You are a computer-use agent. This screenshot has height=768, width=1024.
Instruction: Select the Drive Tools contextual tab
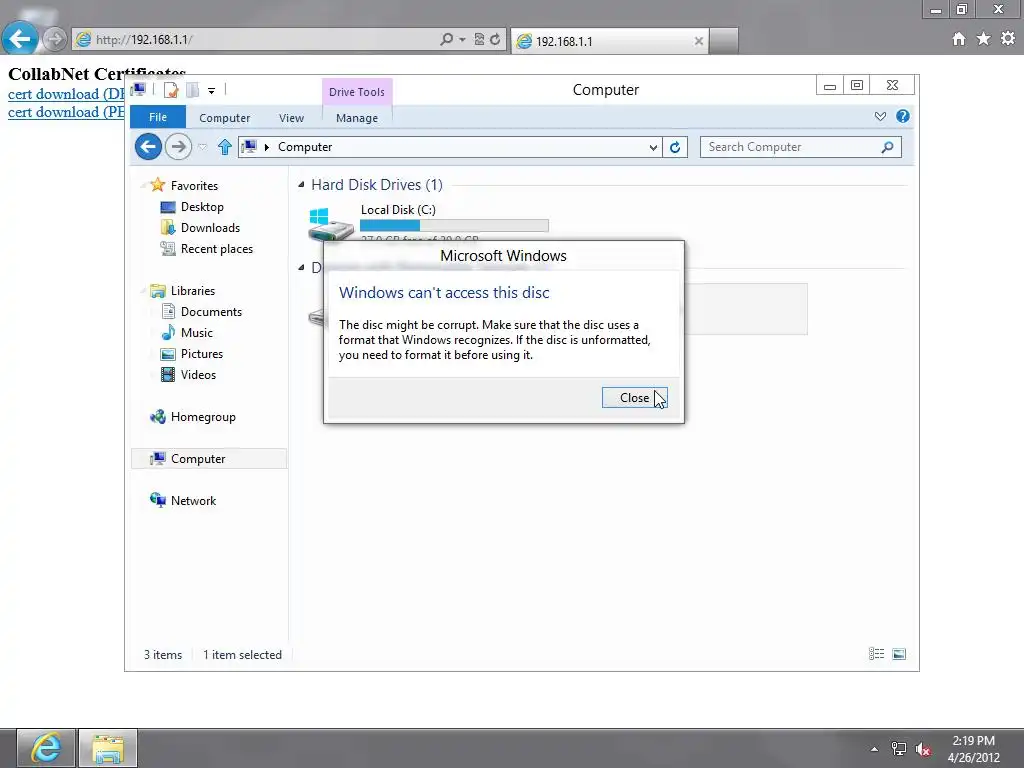[357, 91]
